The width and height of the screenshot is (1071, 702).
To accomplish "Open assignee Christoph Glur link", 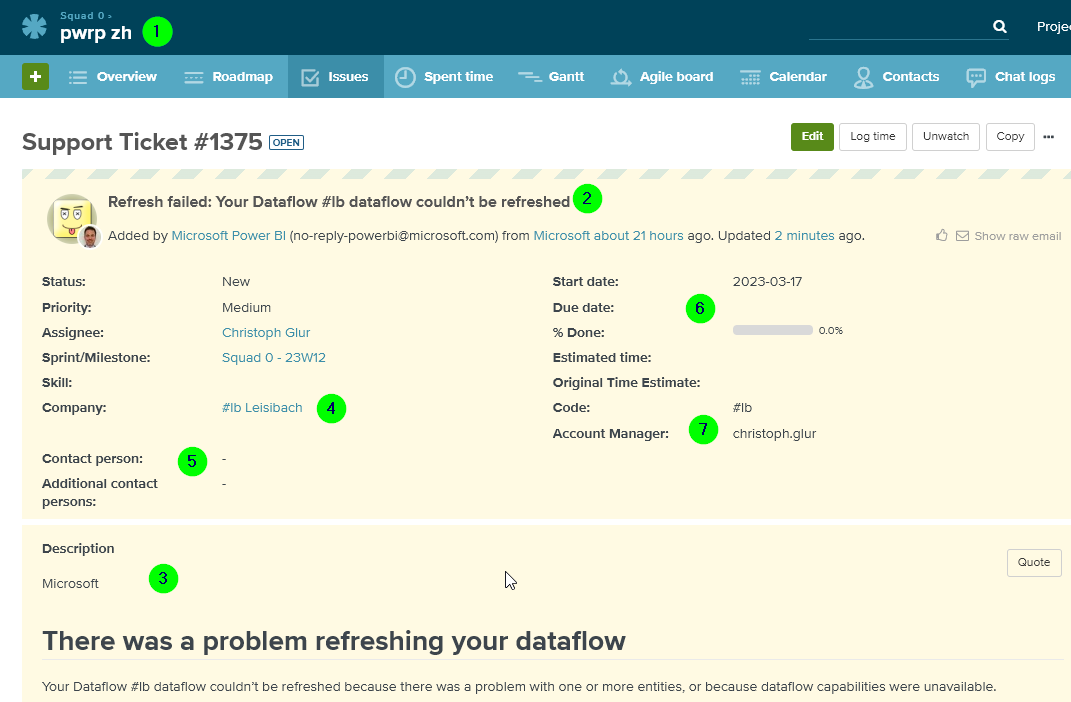I will (266, 333).
